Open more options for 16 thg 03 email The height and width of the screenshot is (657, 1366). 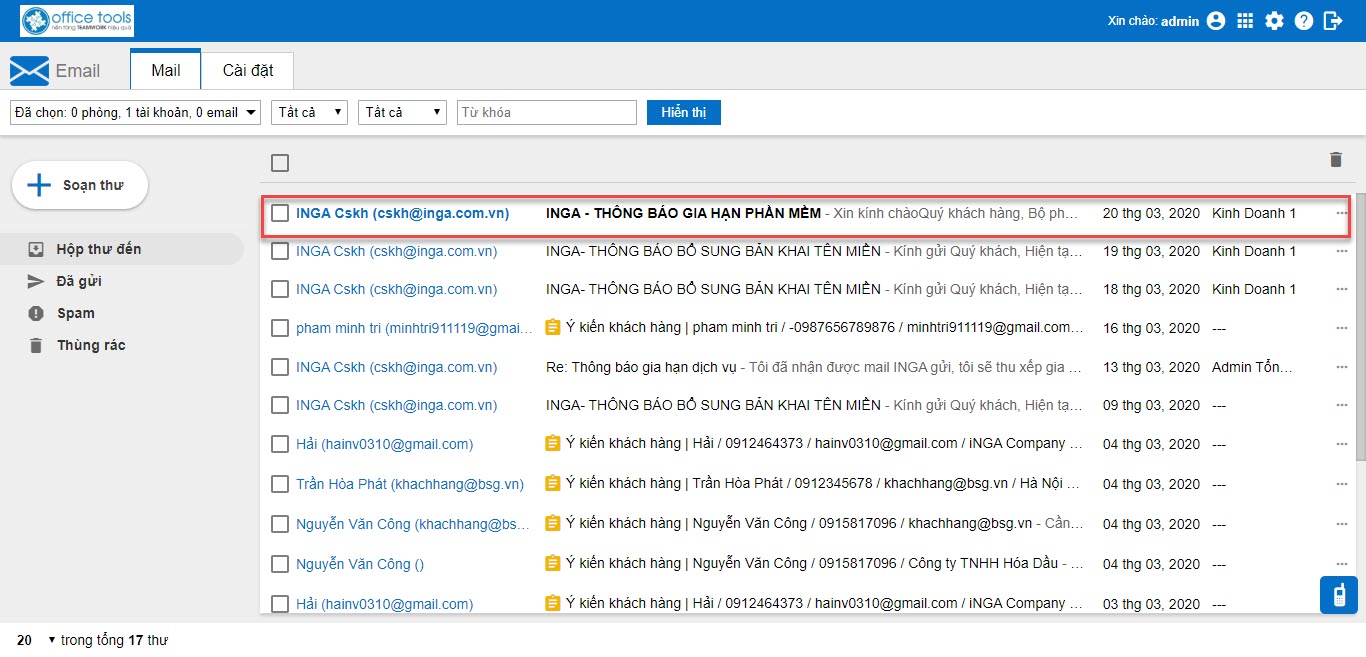tap(1341, 328)
